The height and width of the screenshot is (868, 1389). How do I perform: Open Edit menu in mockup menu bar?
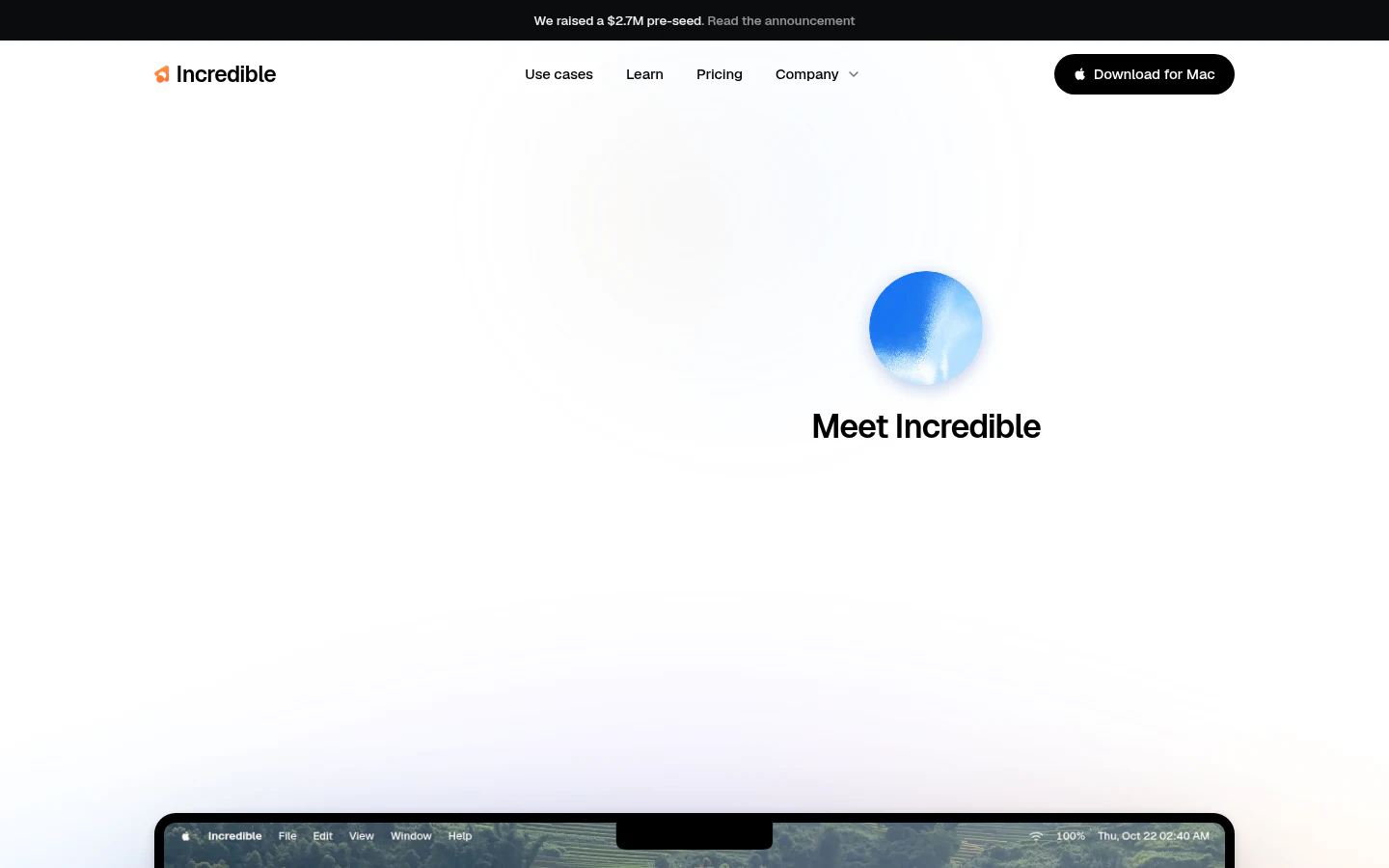click(323, 836)
